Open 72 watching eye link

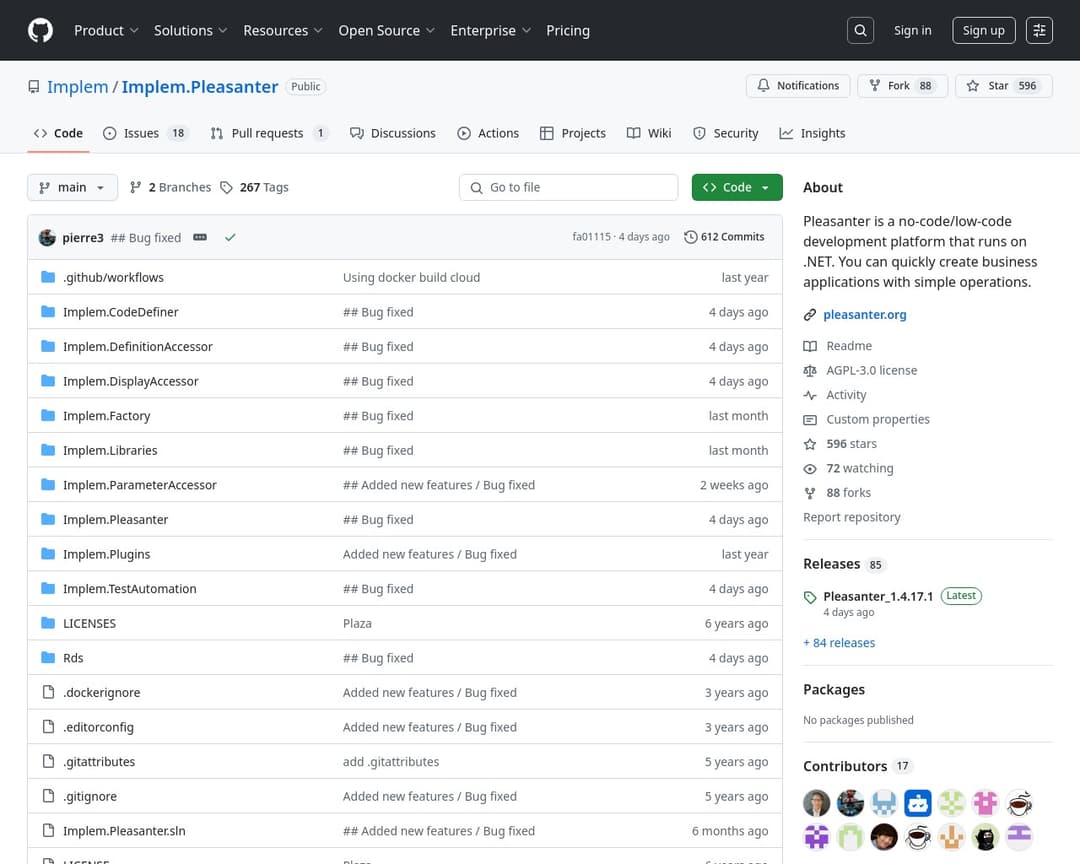coord(849,469)
